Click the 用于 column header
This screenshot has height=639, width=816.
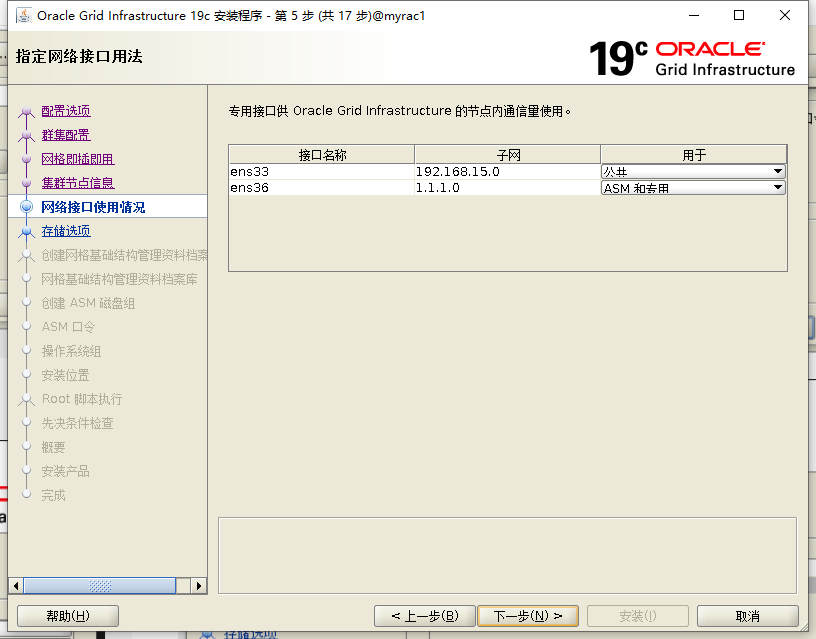pos(694,155)
